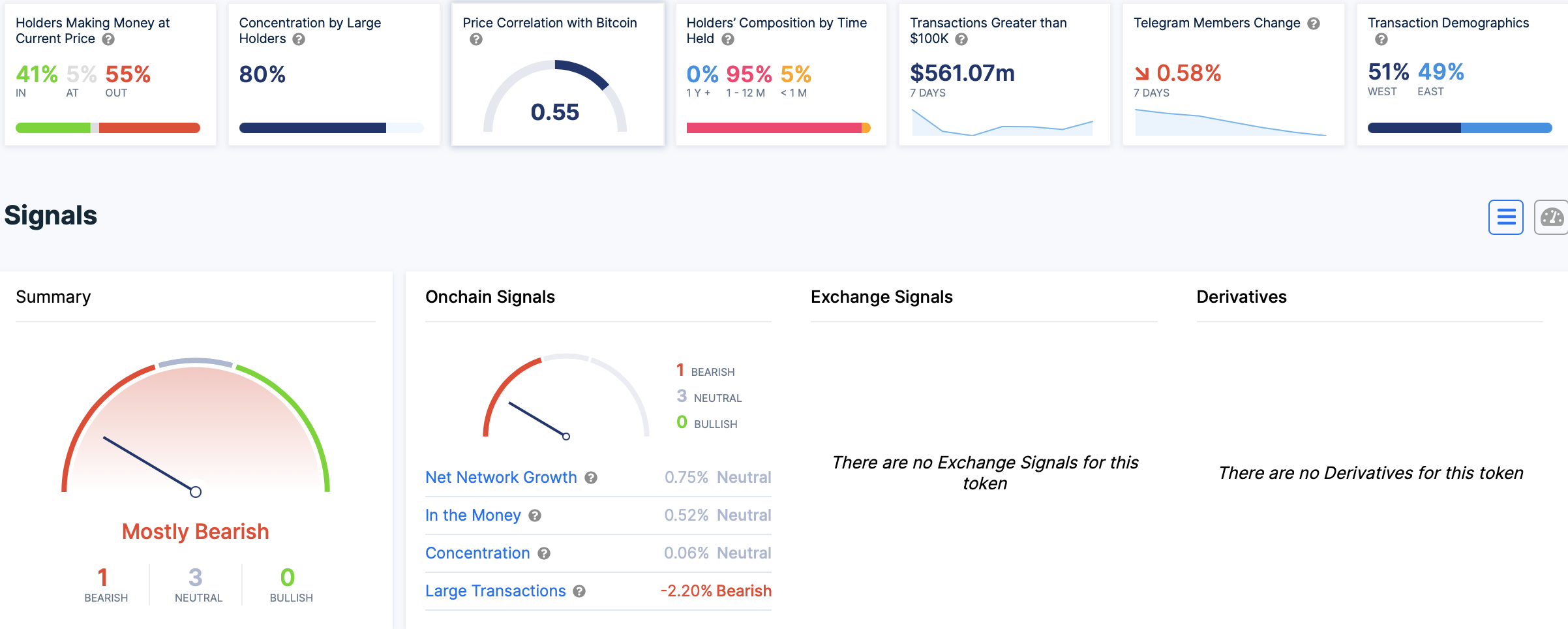Open the Concentration signal link
Screen dimensions: 1568x629
(477, 553)
